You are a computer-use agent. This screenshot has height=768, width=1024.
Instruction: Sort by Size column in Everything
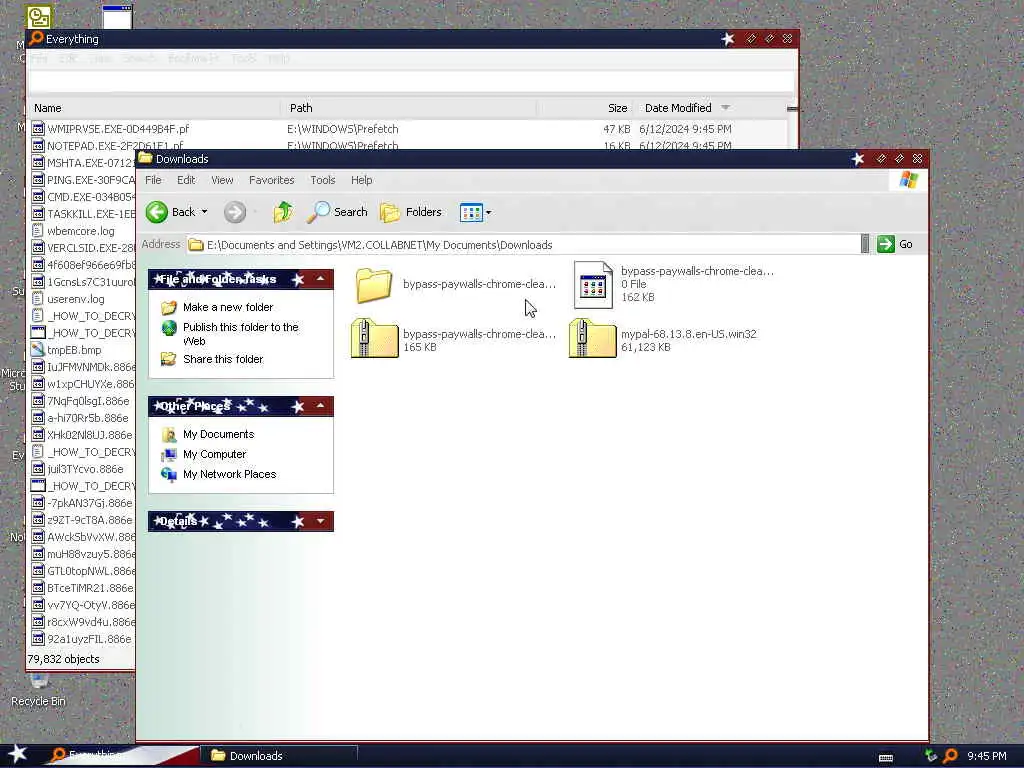585,108
